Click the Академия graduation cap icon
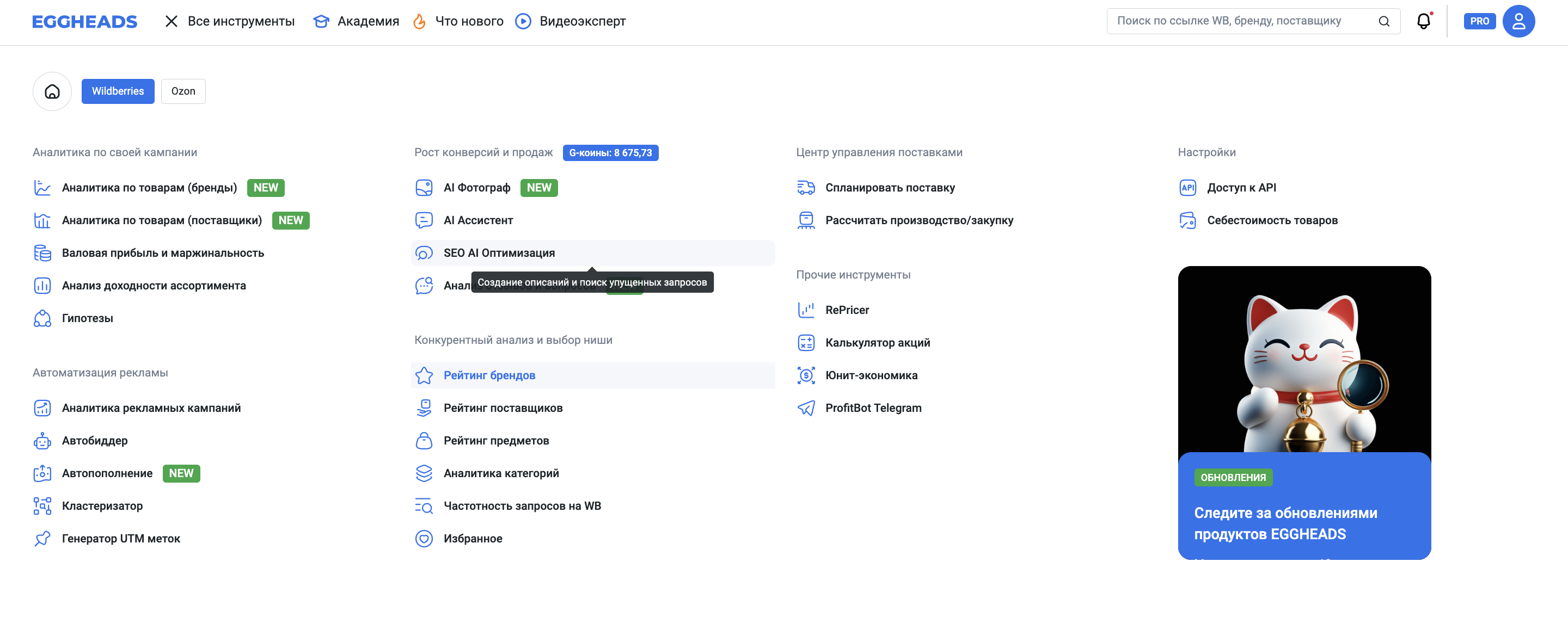The width and height of the screenshot is (1568, 617). (321, 21)
